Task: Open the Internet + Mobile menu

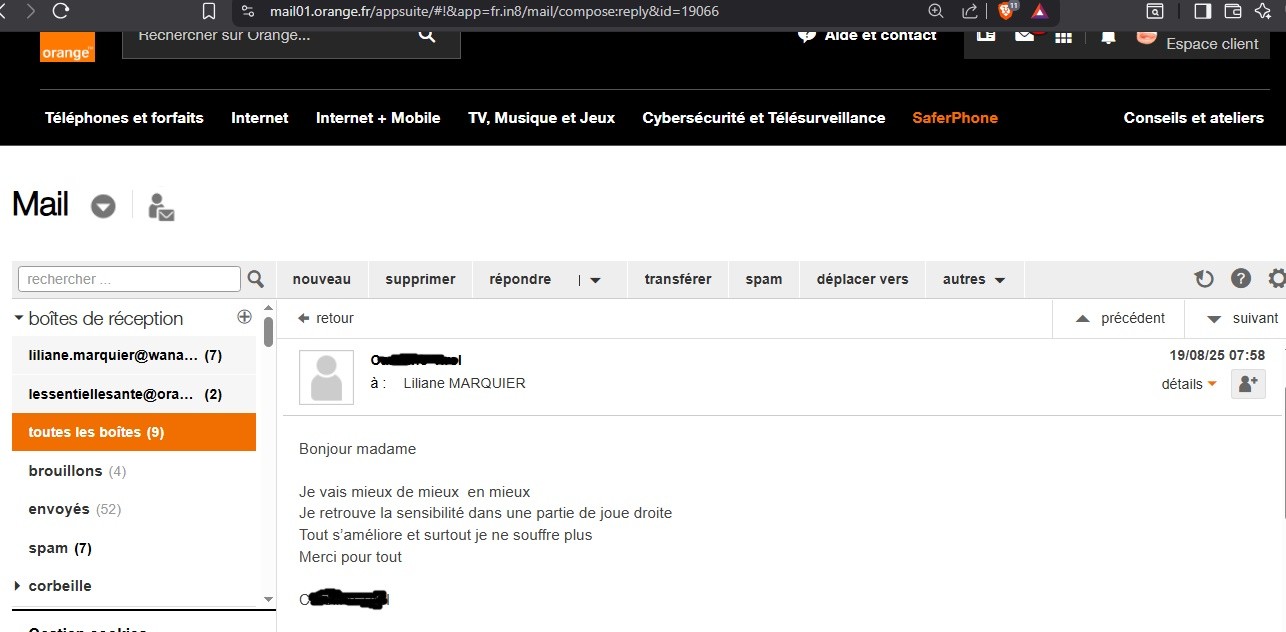Action: (x=378, y=118)
